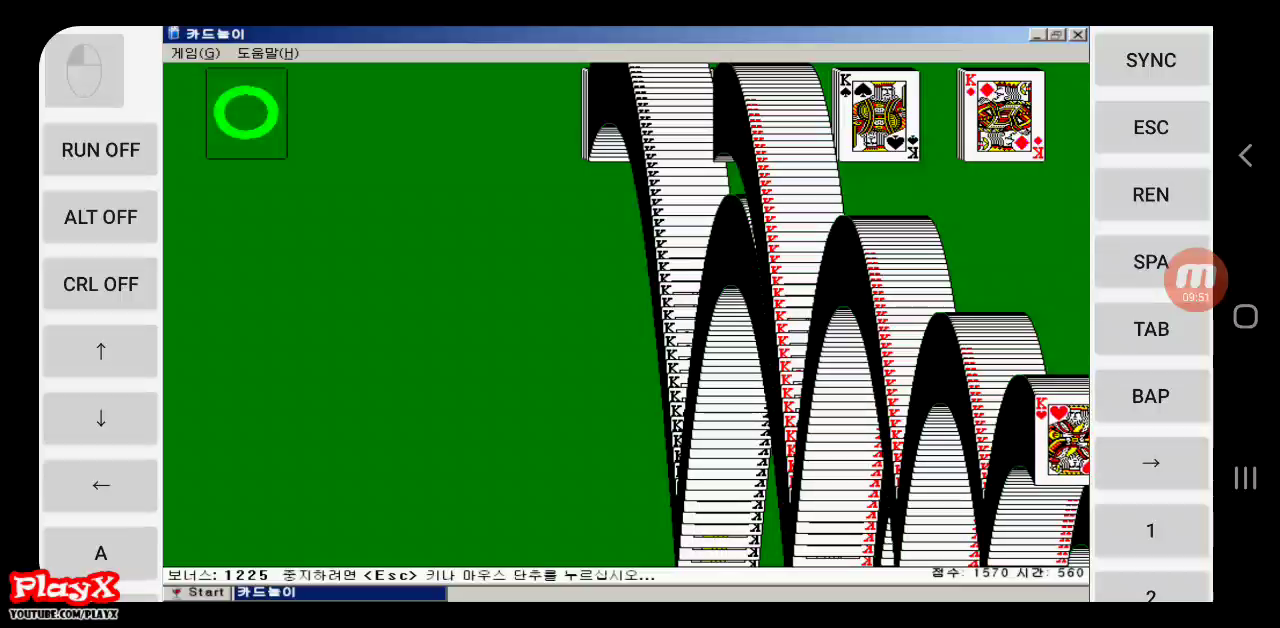Image resolution: width=1280 pixels, height=628 pixels.
Task: Close the 카드놀이 window
Action: pyautogui.click(x=1077, y=34)
